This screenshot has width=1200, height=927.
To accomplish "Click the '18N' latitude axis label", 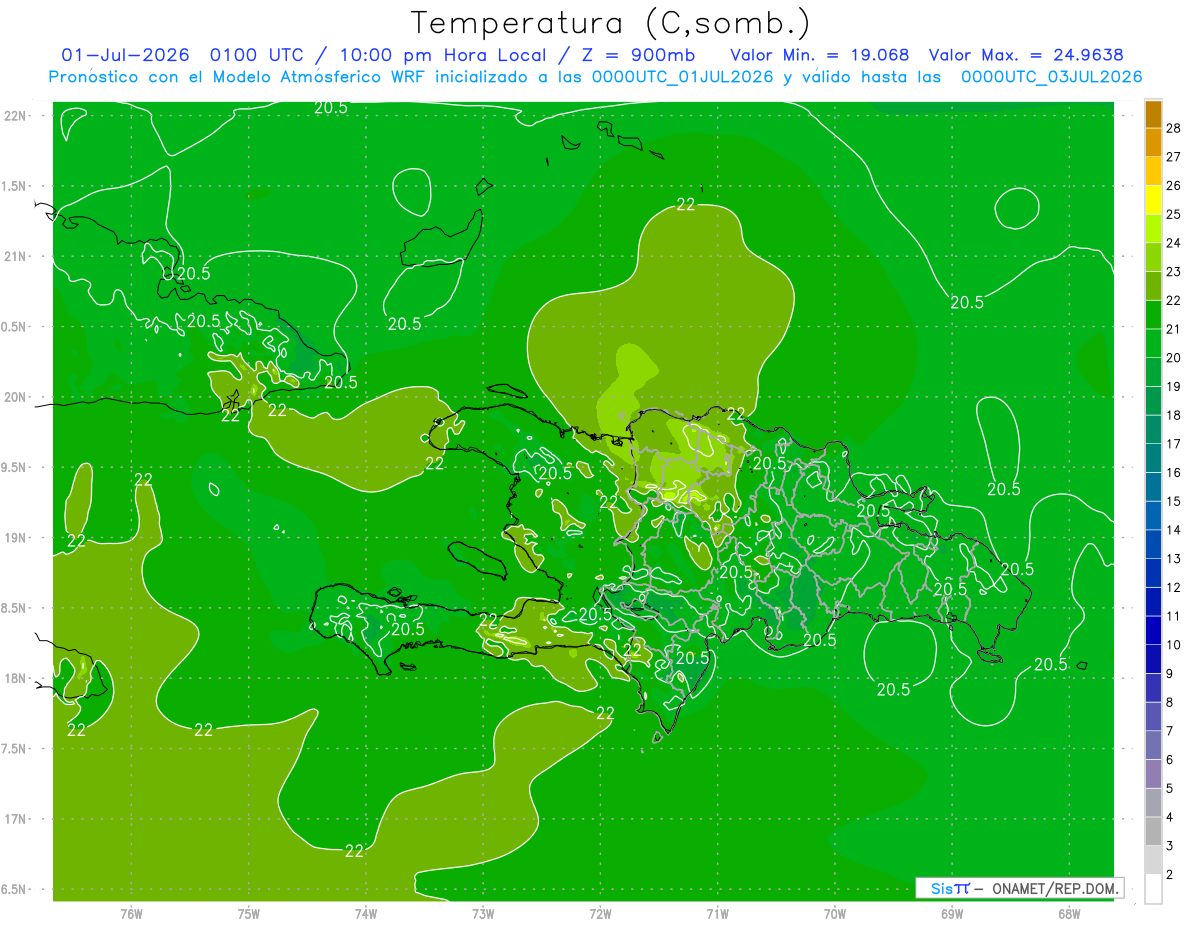I will coord(15,679).
